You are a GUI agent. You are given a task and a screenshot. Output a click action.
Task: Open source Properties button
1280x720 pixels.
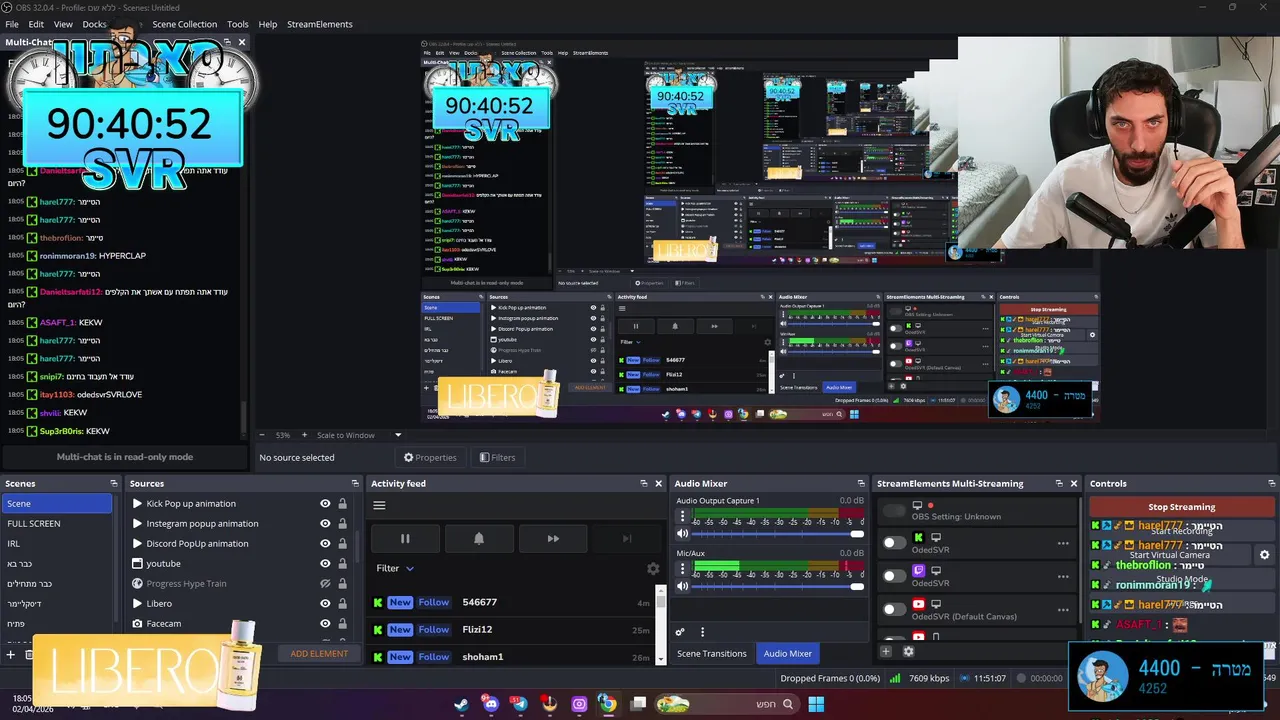point(430,457)
